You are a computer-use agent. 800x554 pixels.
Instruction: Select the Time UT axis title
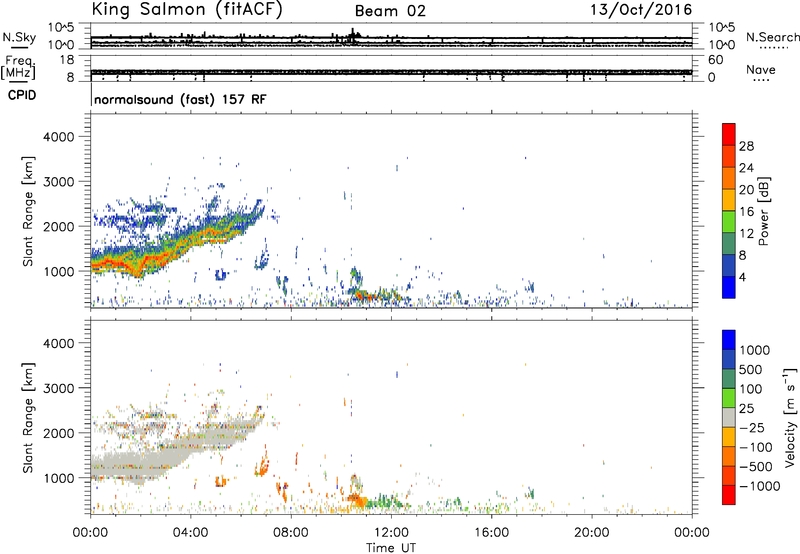(391, 548)
